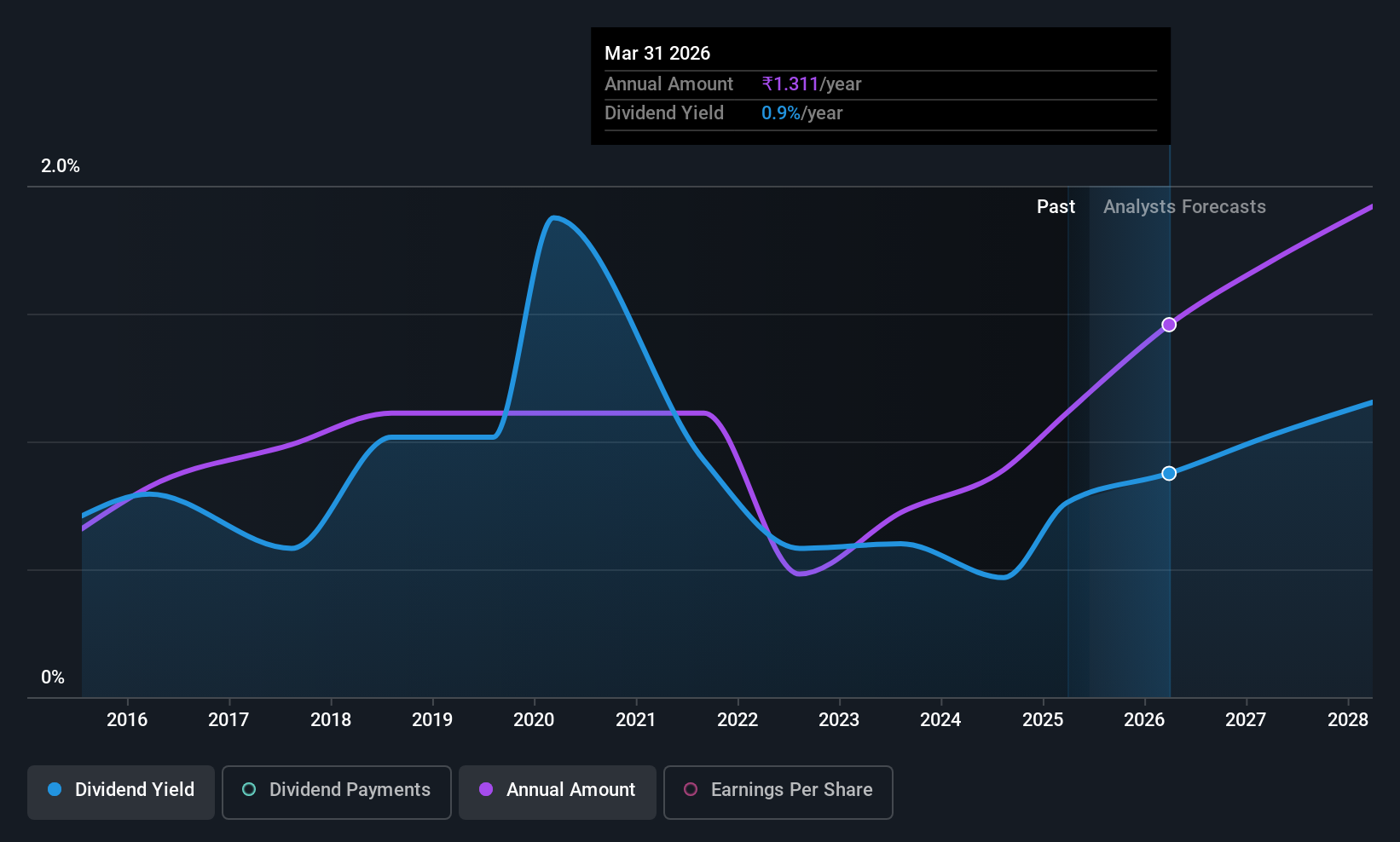The image size is (1400, 842).
Task: Click the 2020 x-axis label
Action: pos(534,719)
